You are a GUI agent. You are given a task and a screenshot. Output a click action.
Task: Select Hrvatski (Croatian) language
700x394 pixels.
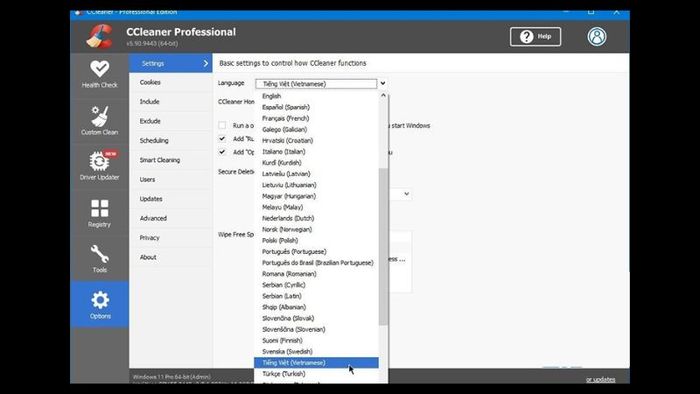317,141
